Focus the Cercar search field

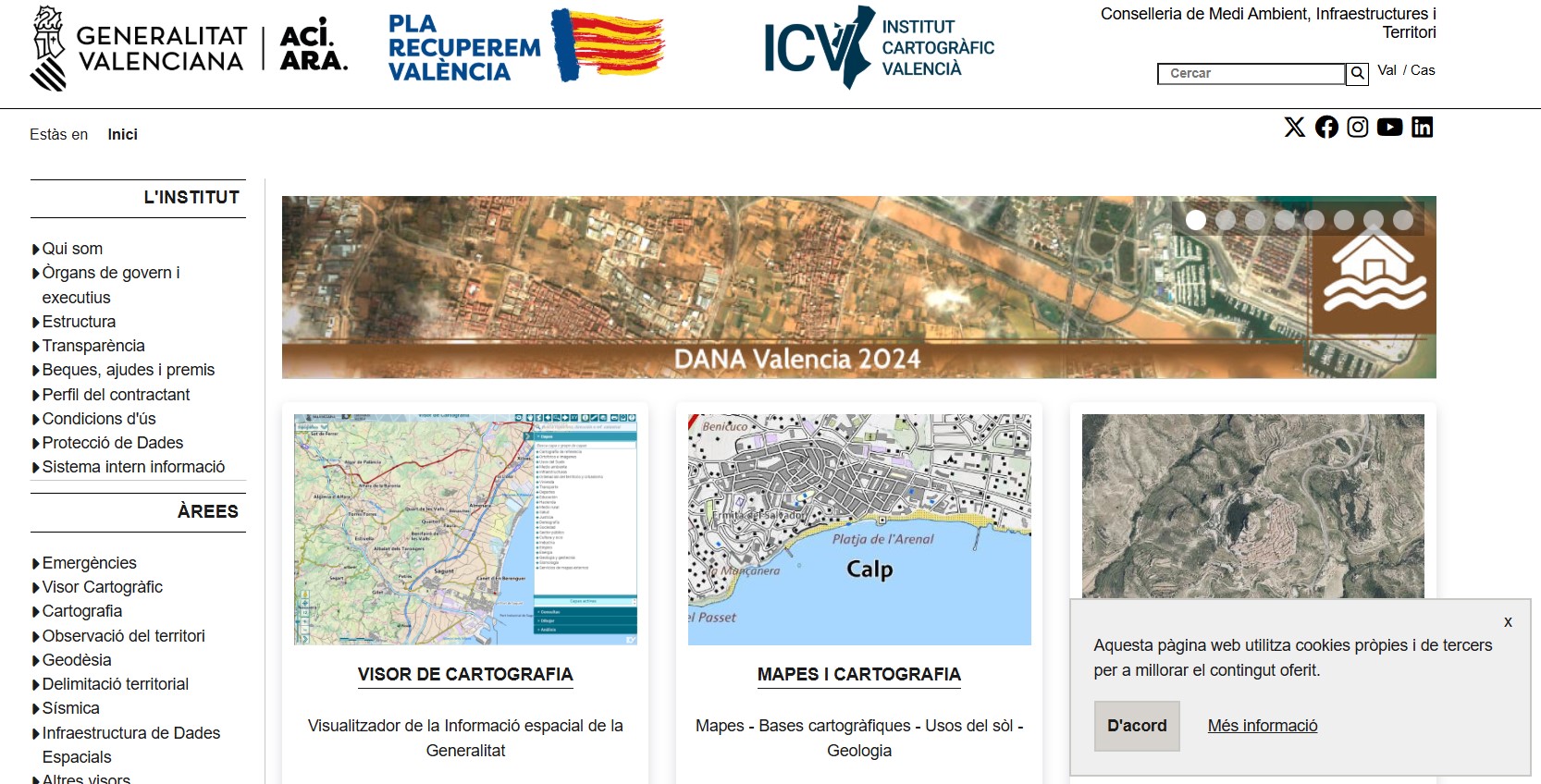[x=1251, y=73]
